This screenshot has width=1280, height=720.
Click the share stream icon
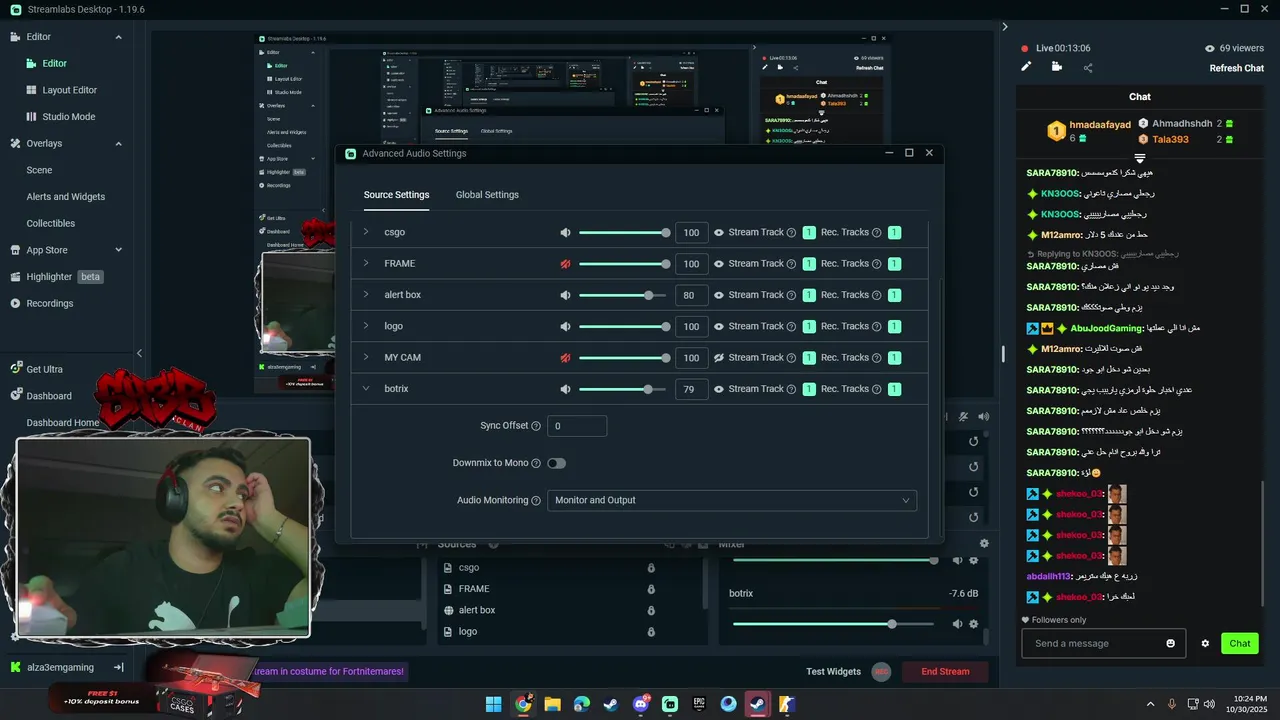tap(1088, 68)
